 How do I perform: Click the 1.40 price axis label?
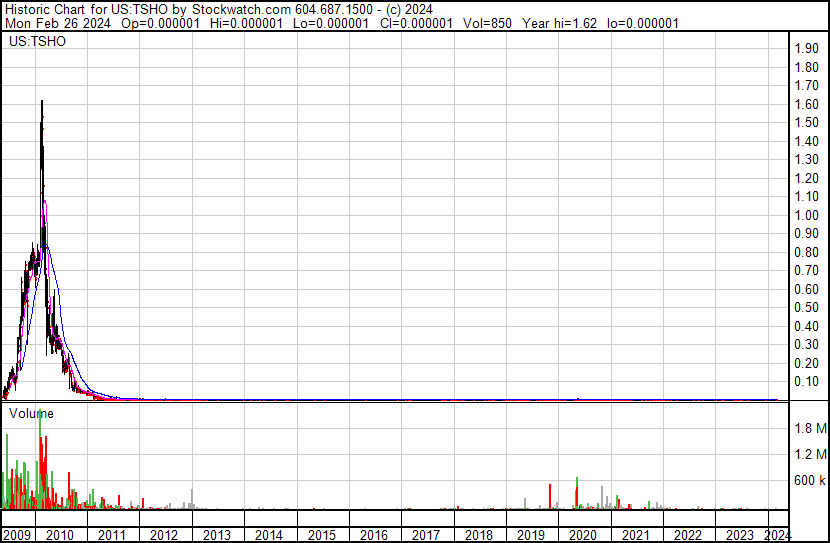(x=807, y=141)
